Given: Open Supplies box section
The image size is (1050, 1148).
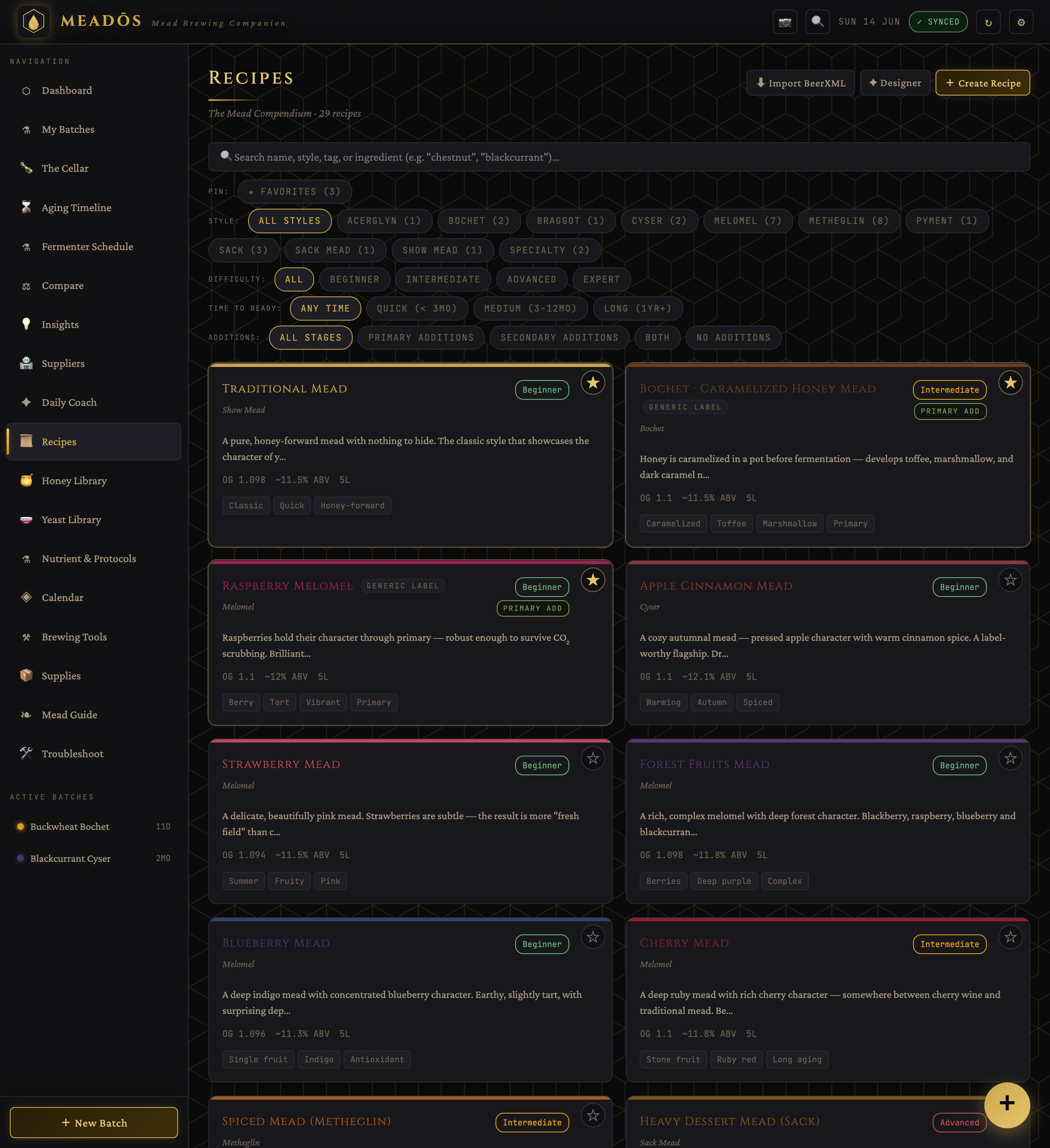Looking at the screenshot, I should point(94,675).
